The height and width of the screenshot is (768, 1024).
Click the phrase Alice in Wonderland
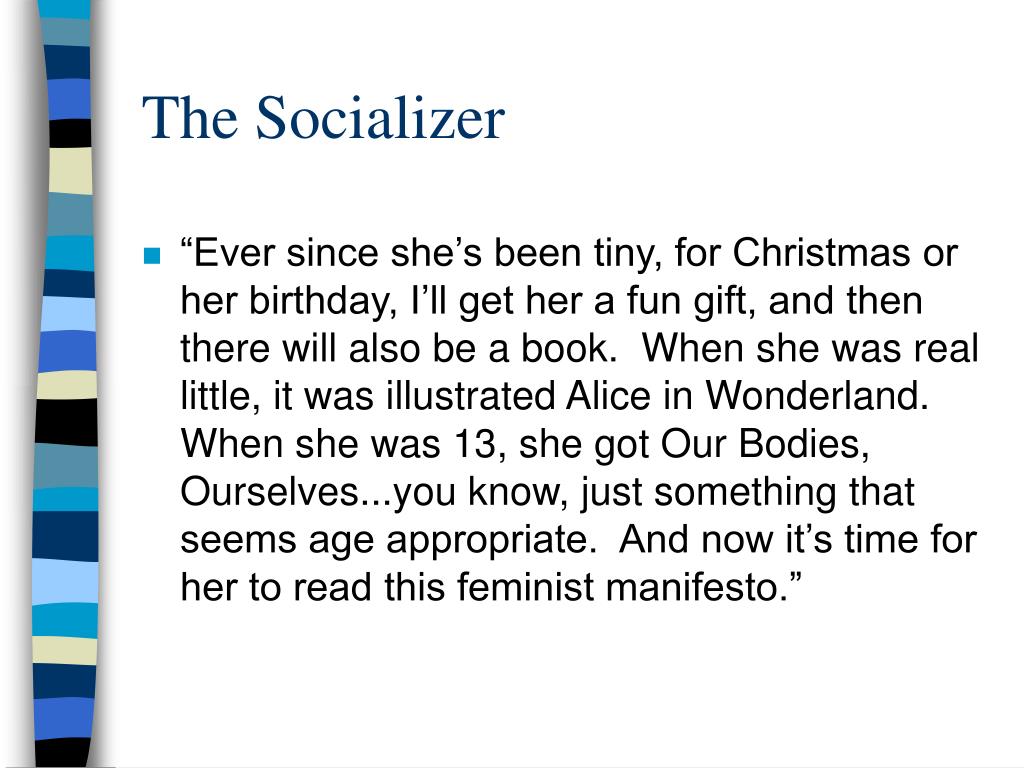coord(747,396)
